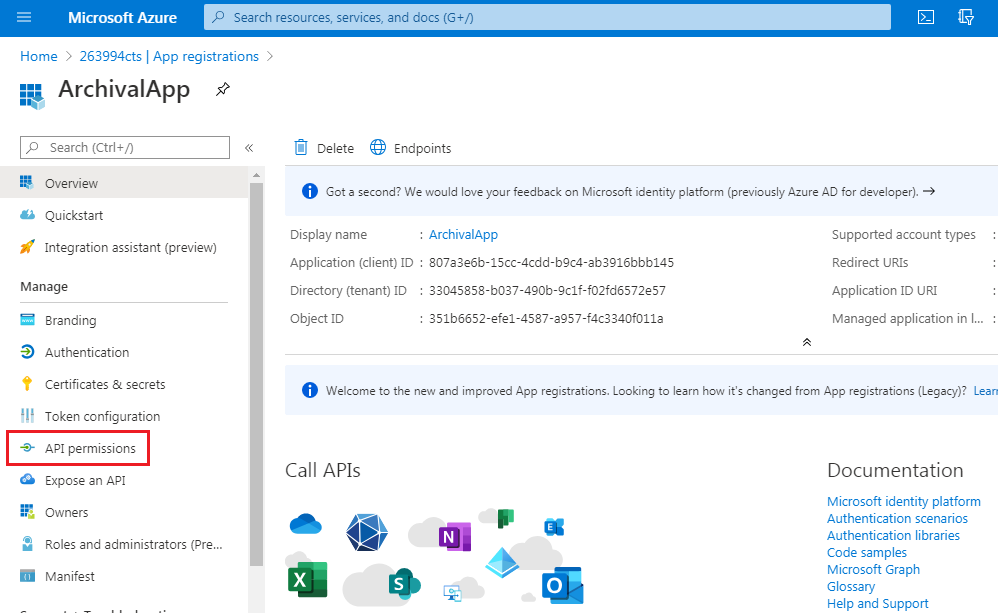Open Endpoints via the globe icon

pyautogui.click(x=378, y=148)
